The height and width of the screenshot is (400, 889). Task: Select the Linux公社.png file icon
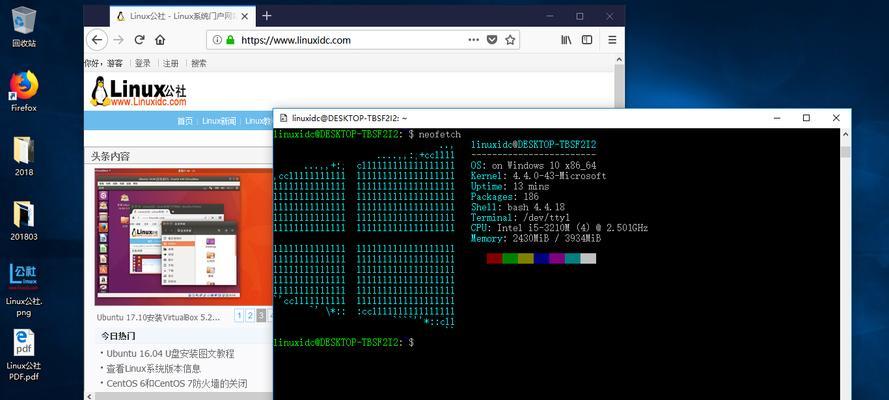tap(24, 290)
